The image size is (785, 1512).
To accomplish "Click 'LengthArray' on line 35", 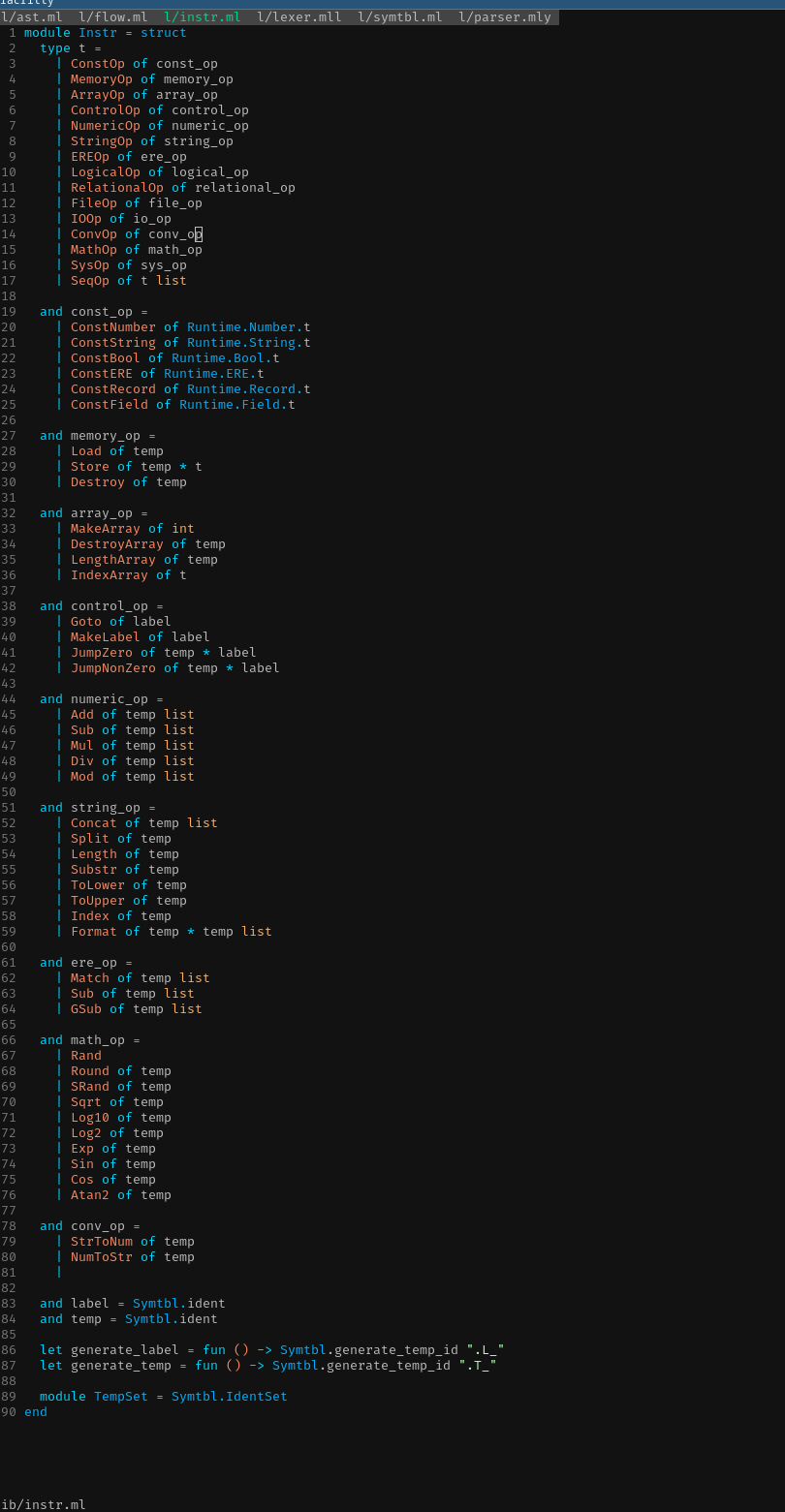I will (x=113, y=560).
